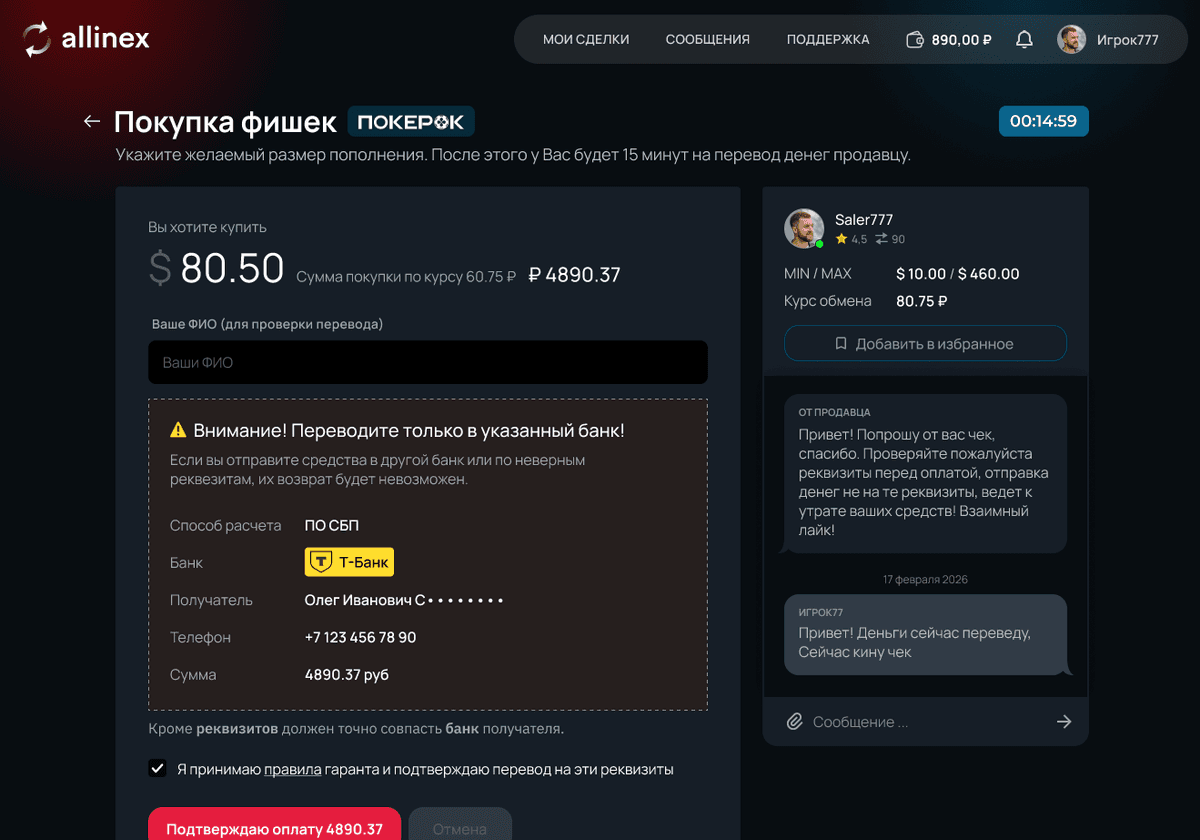Click the 890,00 ₽ balance amount
The height and width of the screenshot is (840, 1200).
(x=961, y=40)
